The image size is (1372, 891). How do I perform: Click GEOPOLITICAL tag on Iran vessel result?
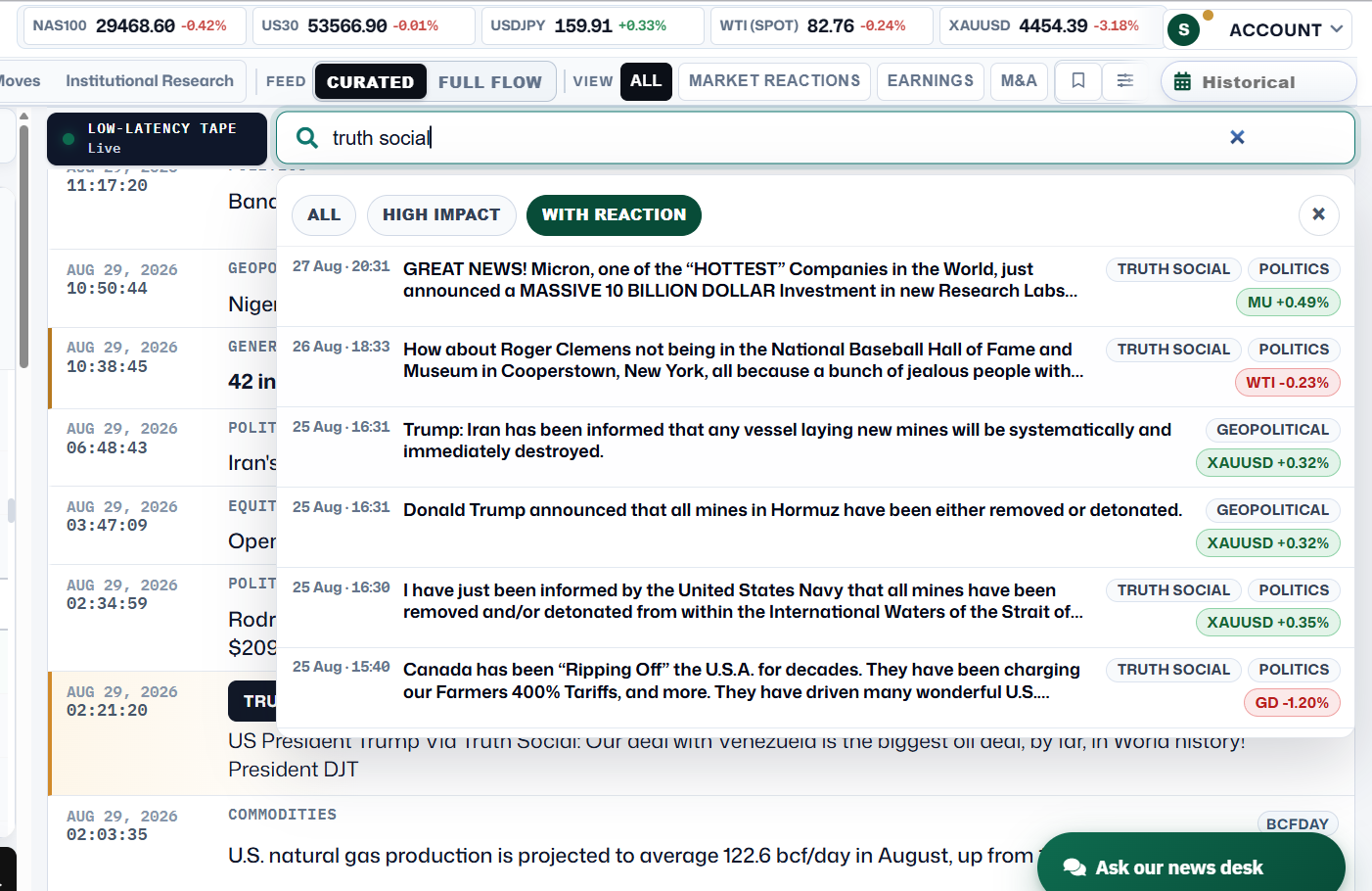pos(1272,430)
